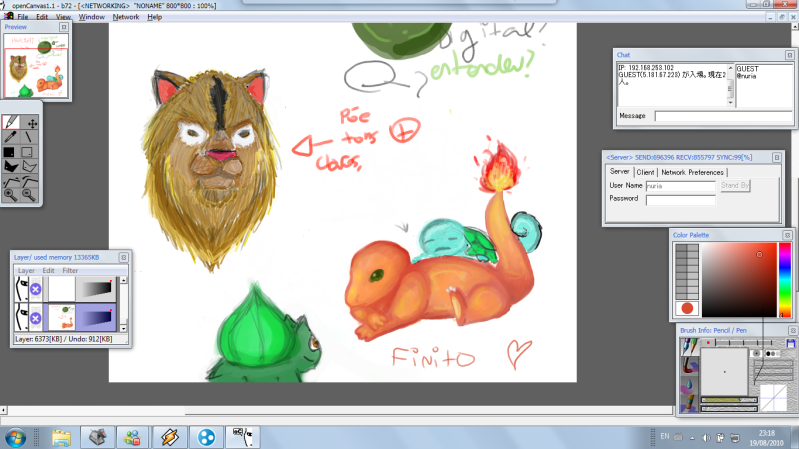Open the Help menu

point(154,17)
